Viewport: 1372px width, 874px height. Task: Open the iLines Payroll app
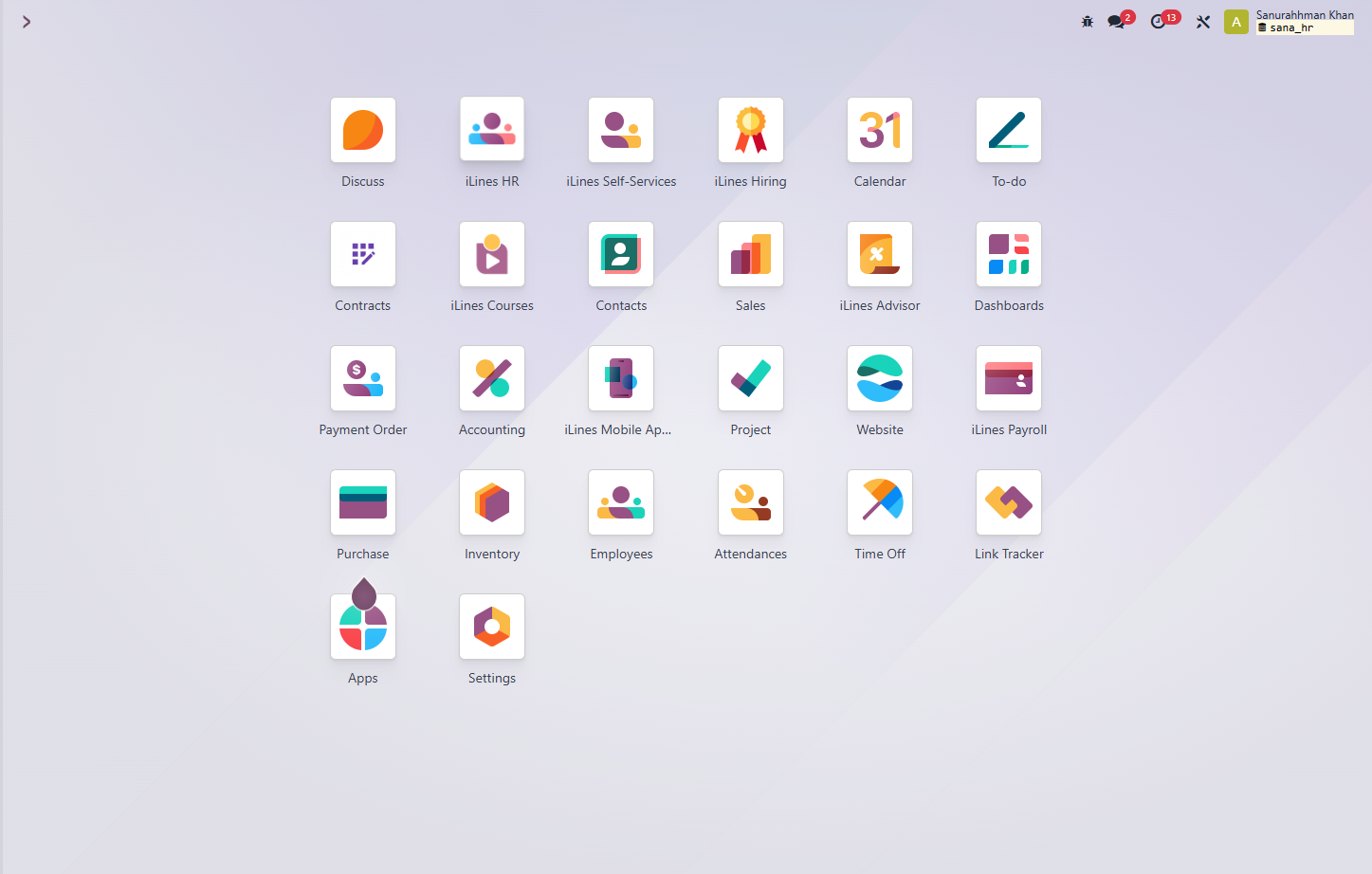[1009, 378]
